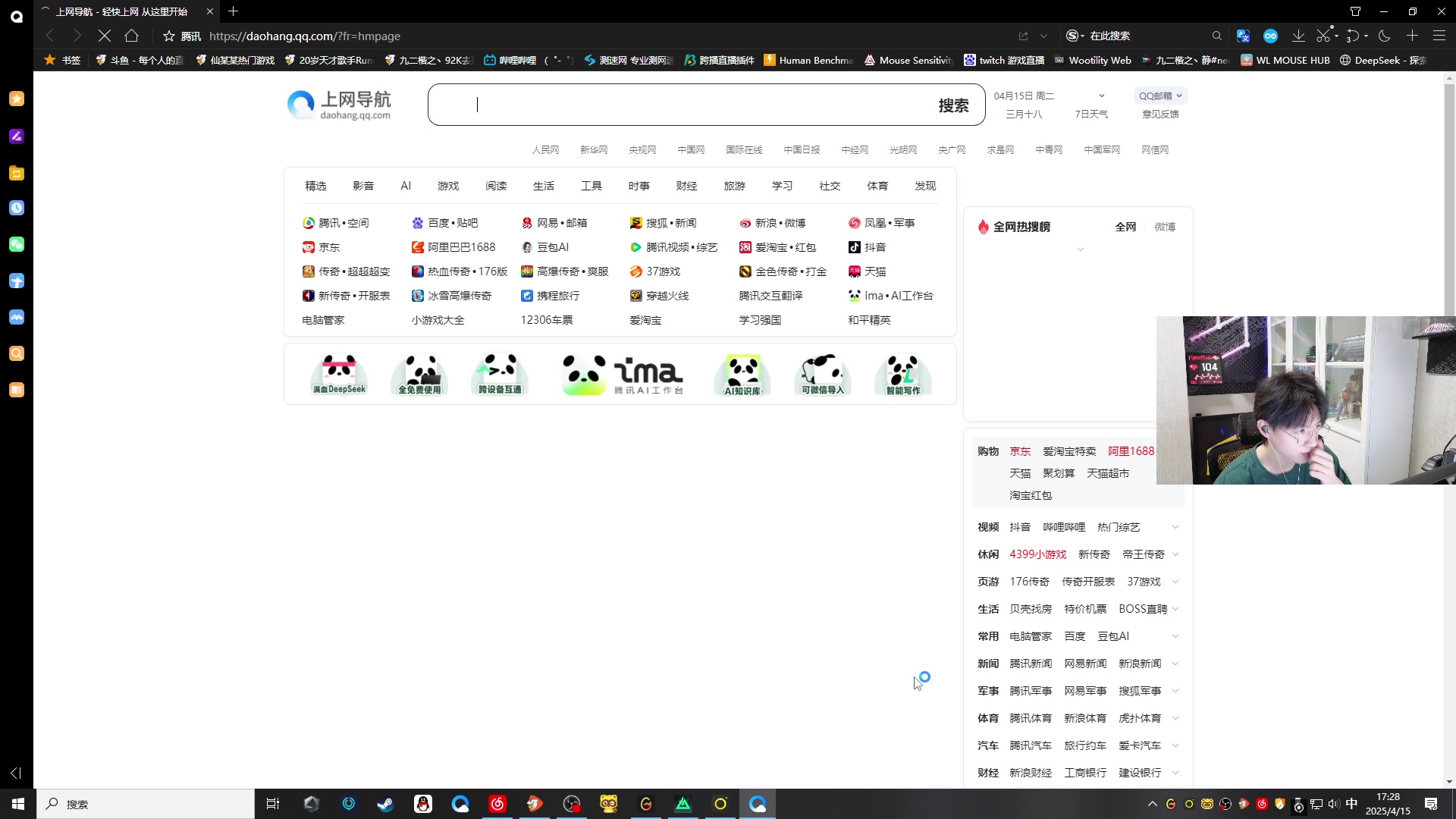
Task: Expand the weather city dropdown arrow
Action: click(x=1102, y=96)
